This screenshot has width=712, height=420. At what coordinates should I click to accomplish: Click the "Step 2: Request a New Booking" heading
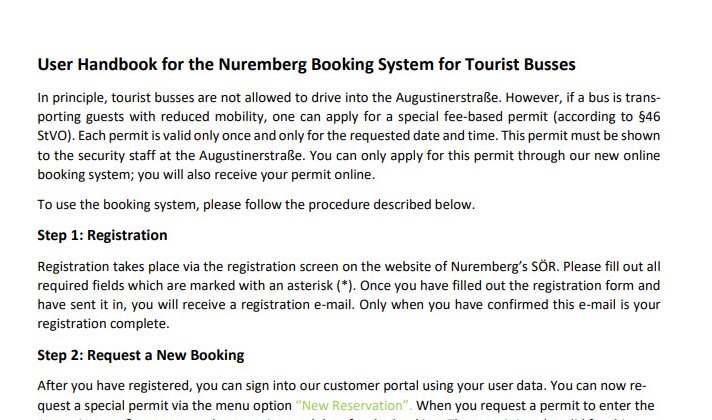click(140, 355)
